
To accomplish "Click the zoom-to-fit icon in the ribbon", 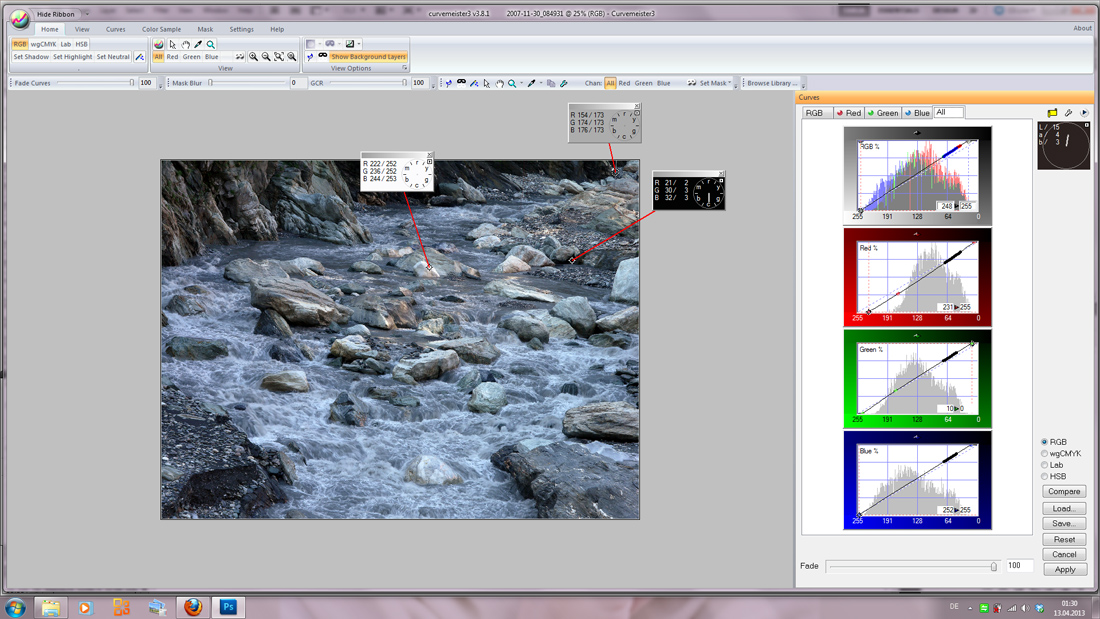I will [x=279, y=57].
